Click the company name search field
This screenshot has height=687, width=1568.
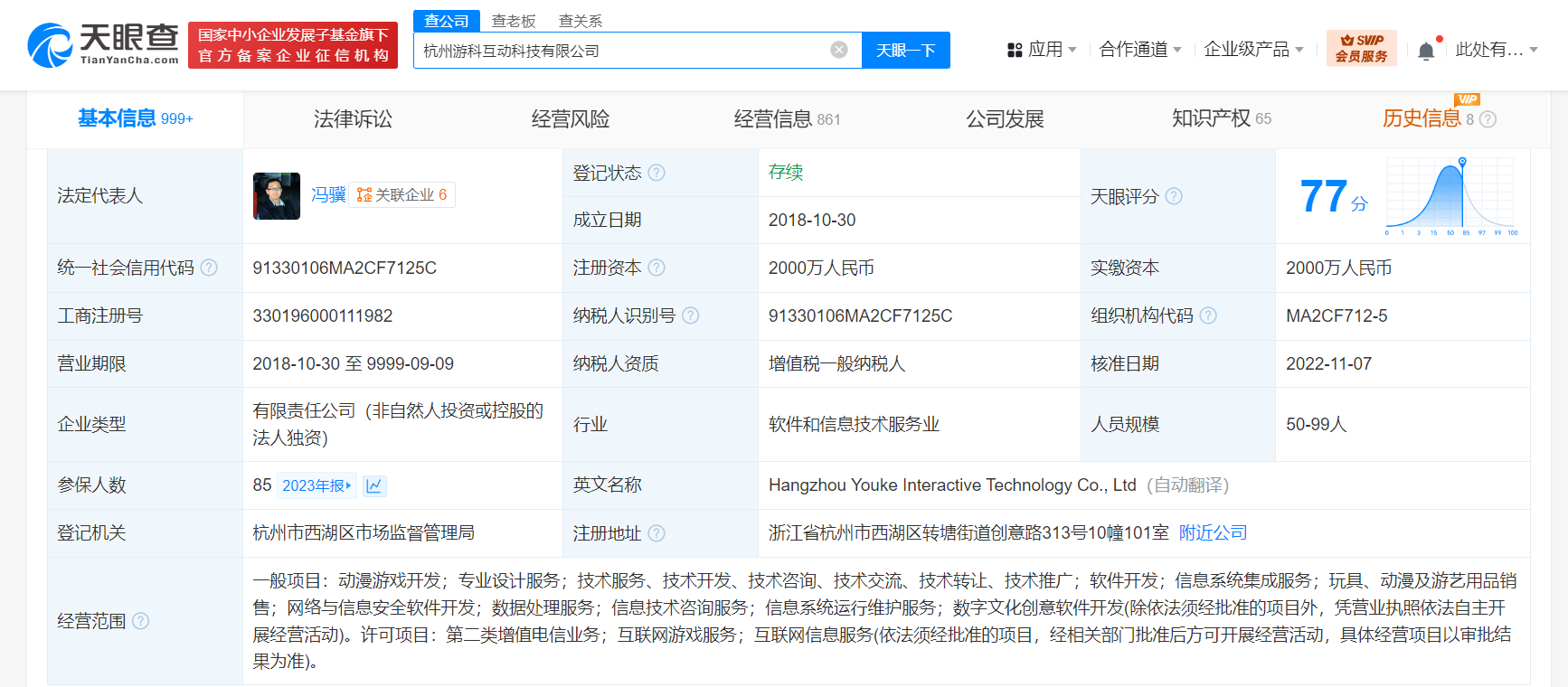pos(624,51)
